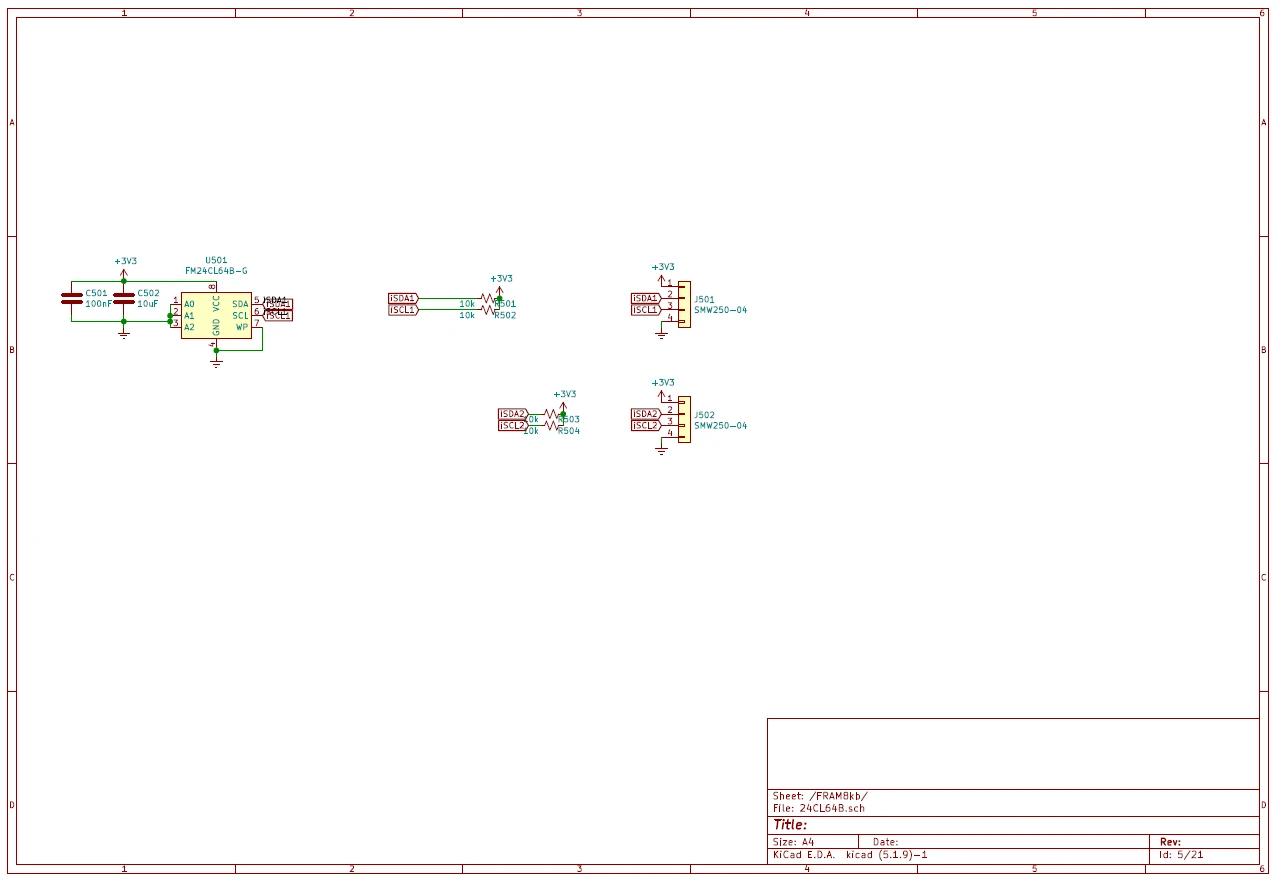Select the iSDA1 label at J501 pin 2
Screen dimensions: 1279x882
646,298
